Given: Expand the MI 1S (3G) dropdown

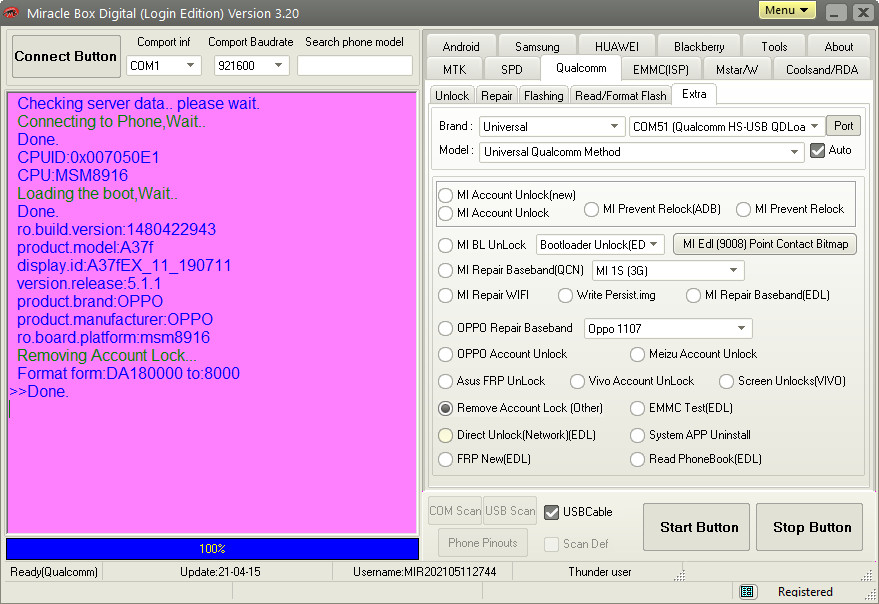Looking at the screenshot, I should coord(668,270).
